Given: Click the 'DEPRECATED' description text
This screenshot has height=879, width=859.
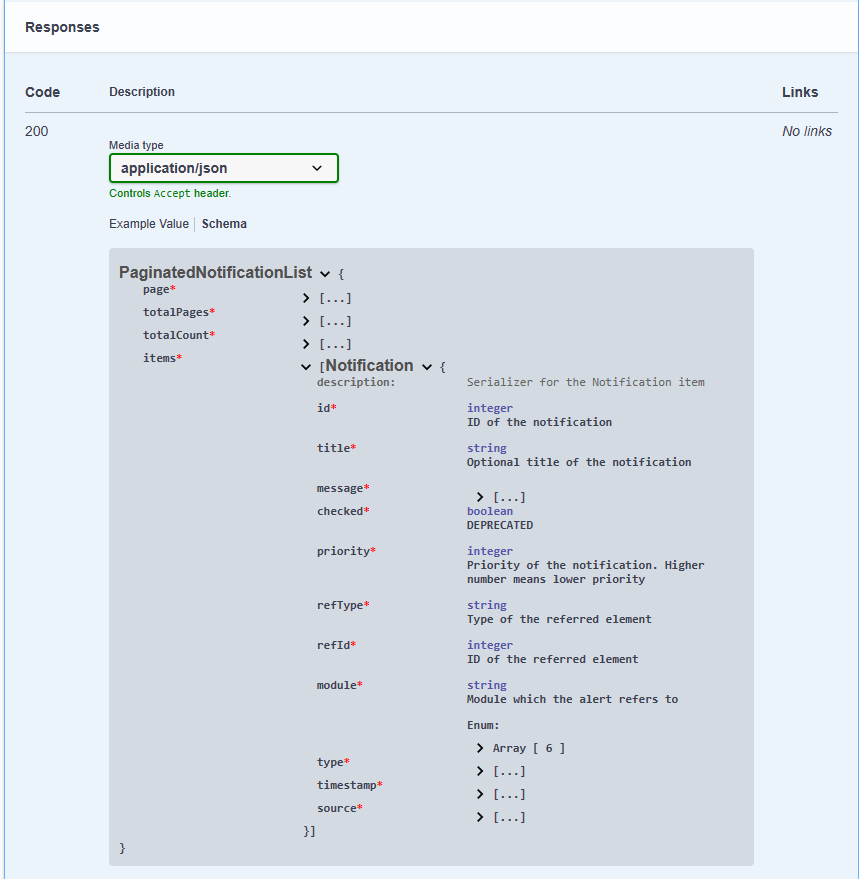Looking at the screenshot, I should point(500,525).
